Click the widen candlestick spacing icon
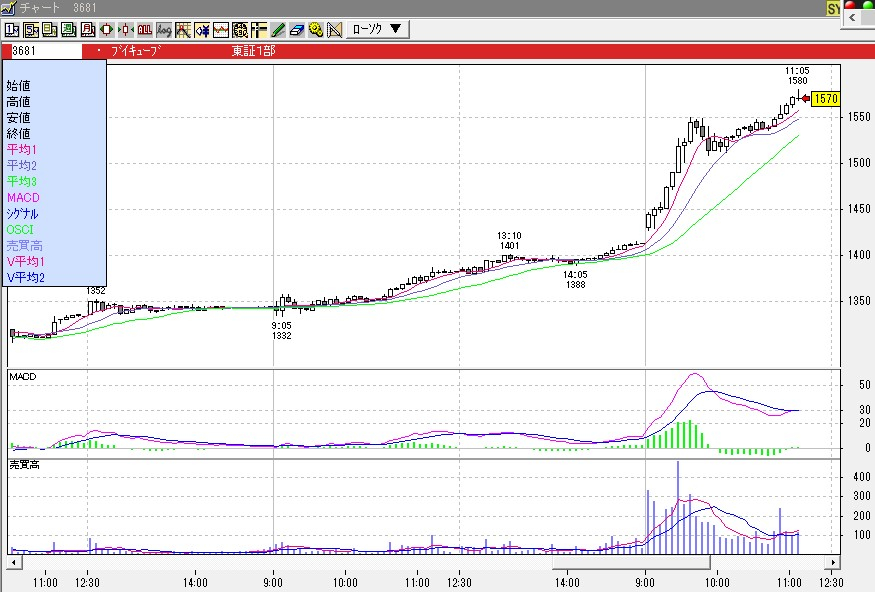Viewport: 875px width, 592px height. tap(107, 29)
